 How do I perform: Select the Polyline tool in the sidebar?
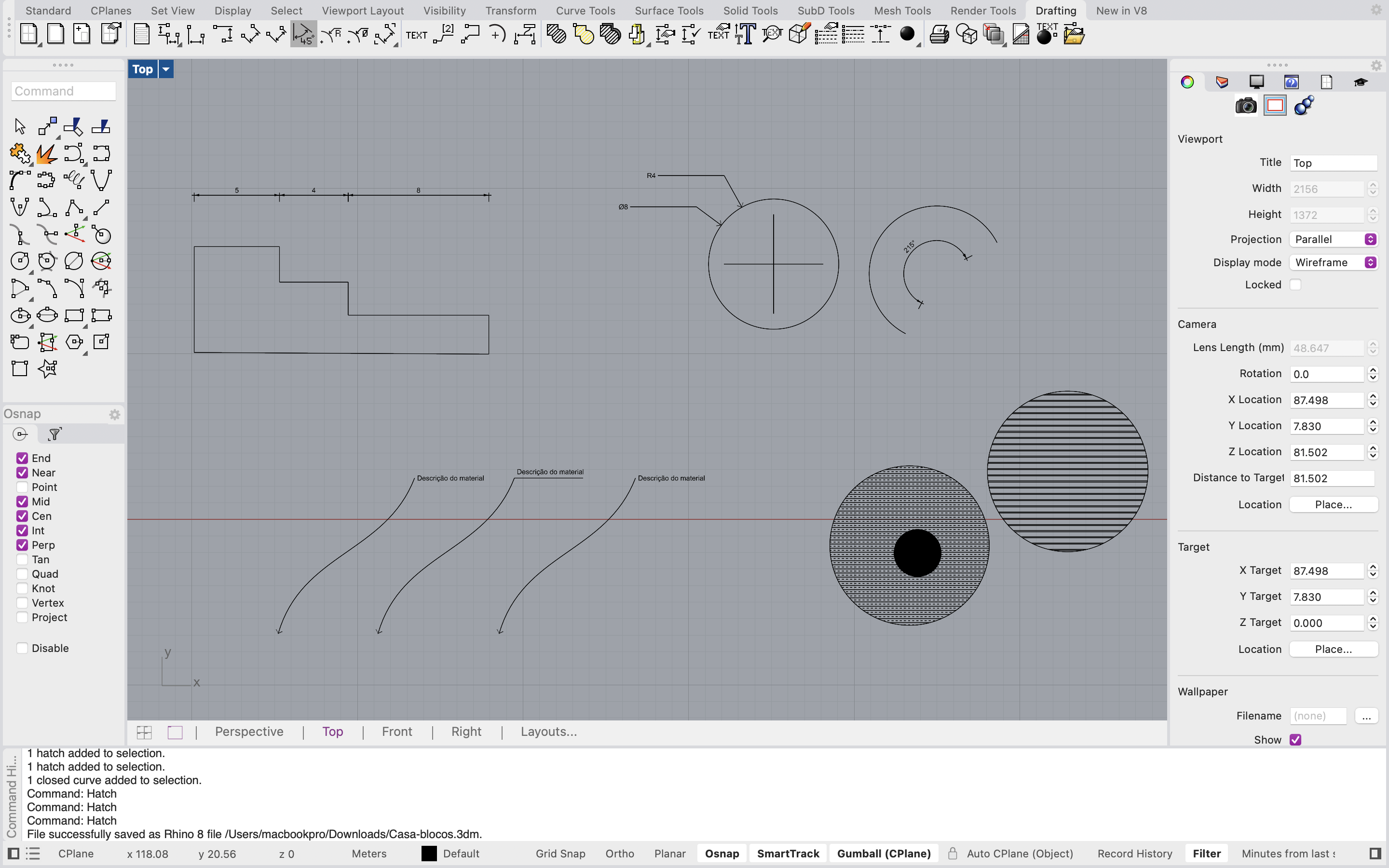pyautogui.click(x=75, y=207)
